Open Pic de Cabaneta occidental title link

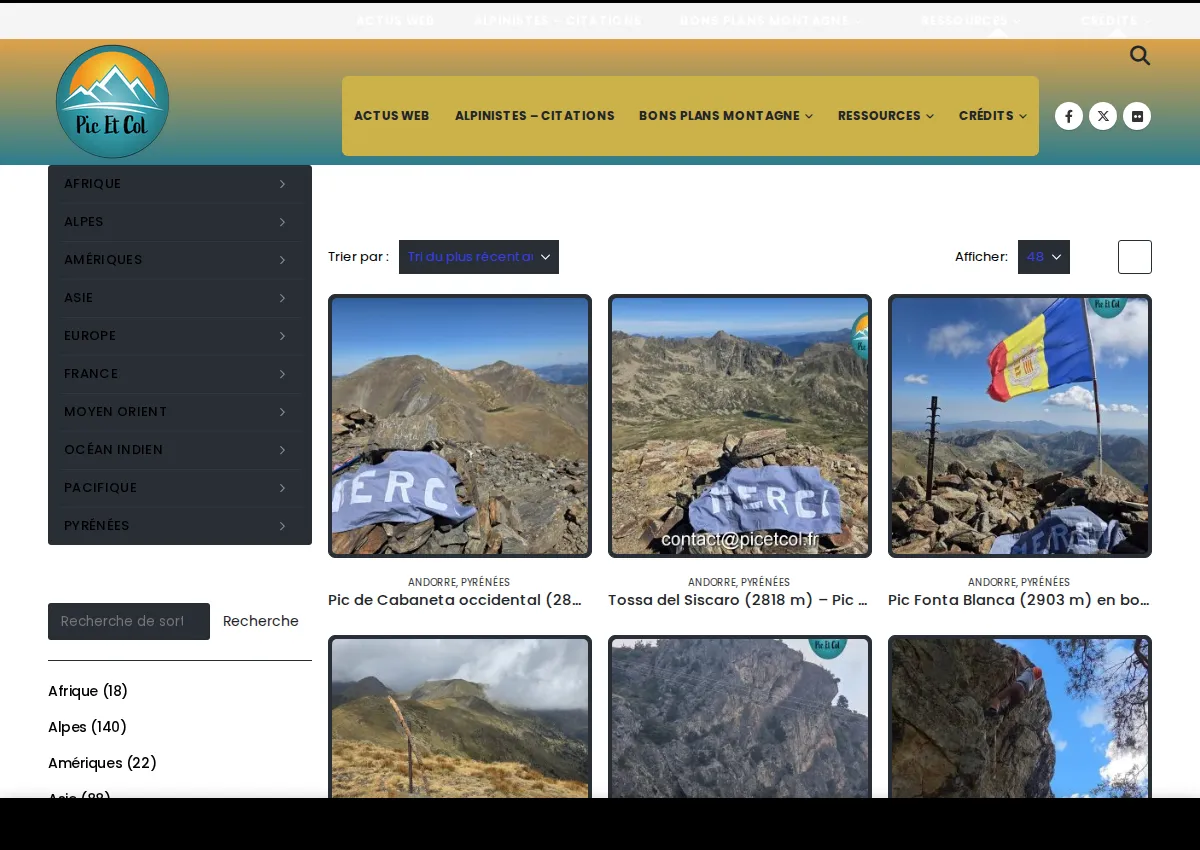456,600
